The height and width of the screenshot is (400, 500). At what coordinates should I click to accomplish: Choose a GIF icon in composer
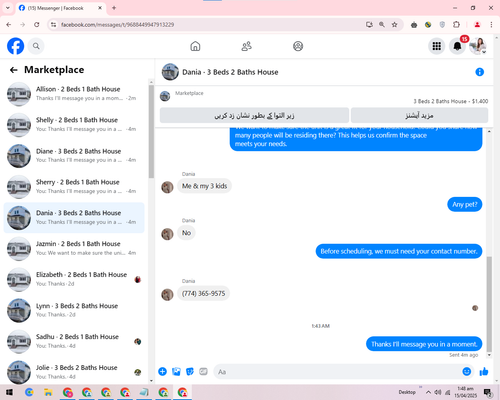click(x=203, y=371)
